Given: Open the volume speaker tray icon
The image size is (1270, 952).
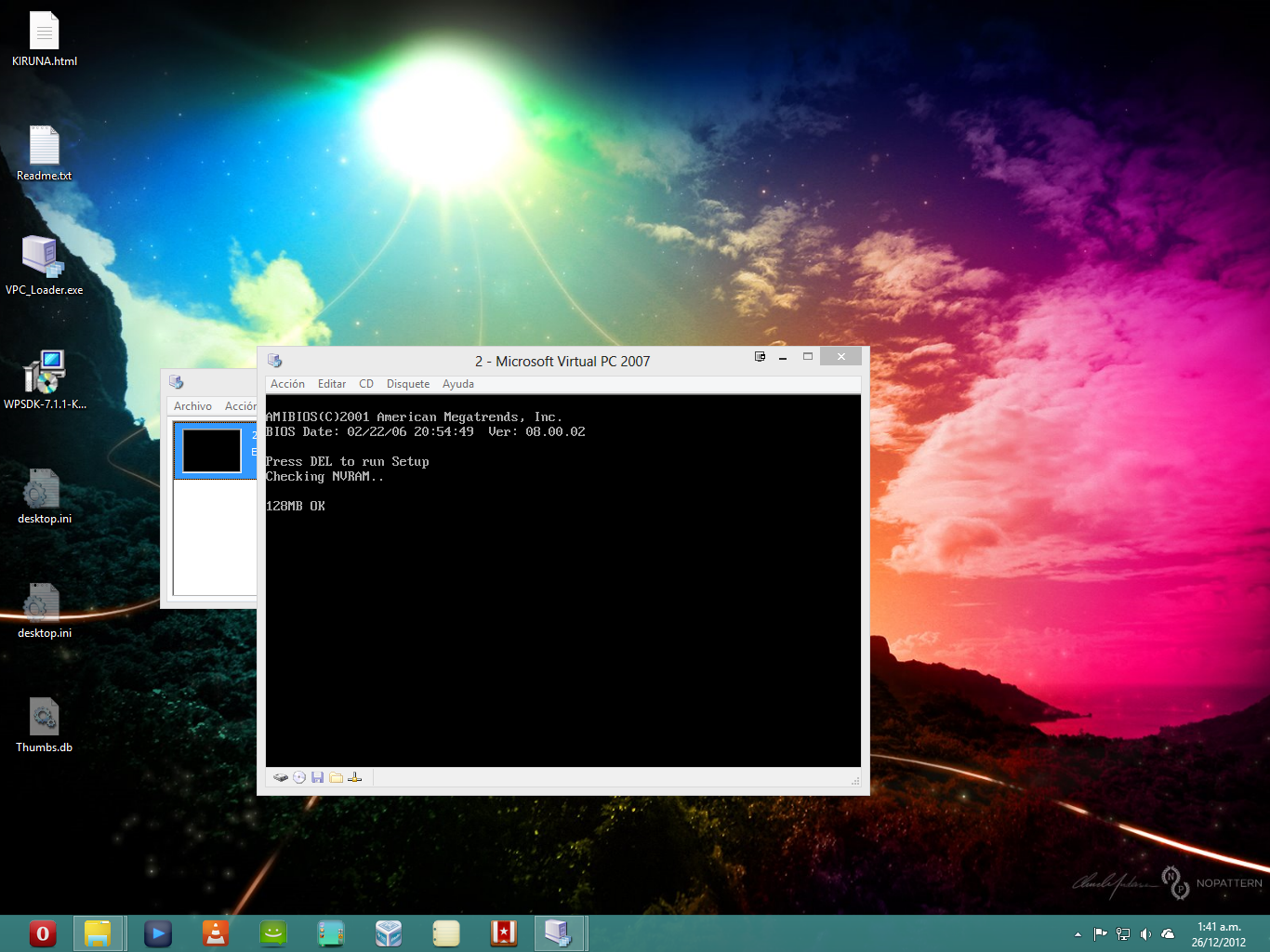Looking at the screenshot, I should click(1145, 934).
